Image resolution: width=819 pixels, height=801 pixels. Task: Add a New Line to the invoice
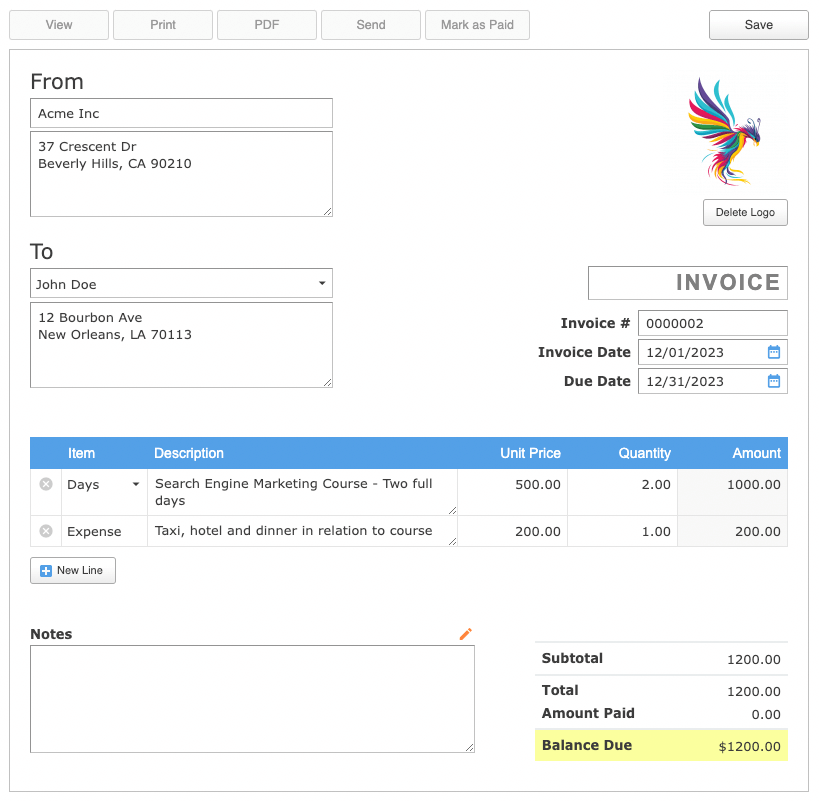[73, 570]
